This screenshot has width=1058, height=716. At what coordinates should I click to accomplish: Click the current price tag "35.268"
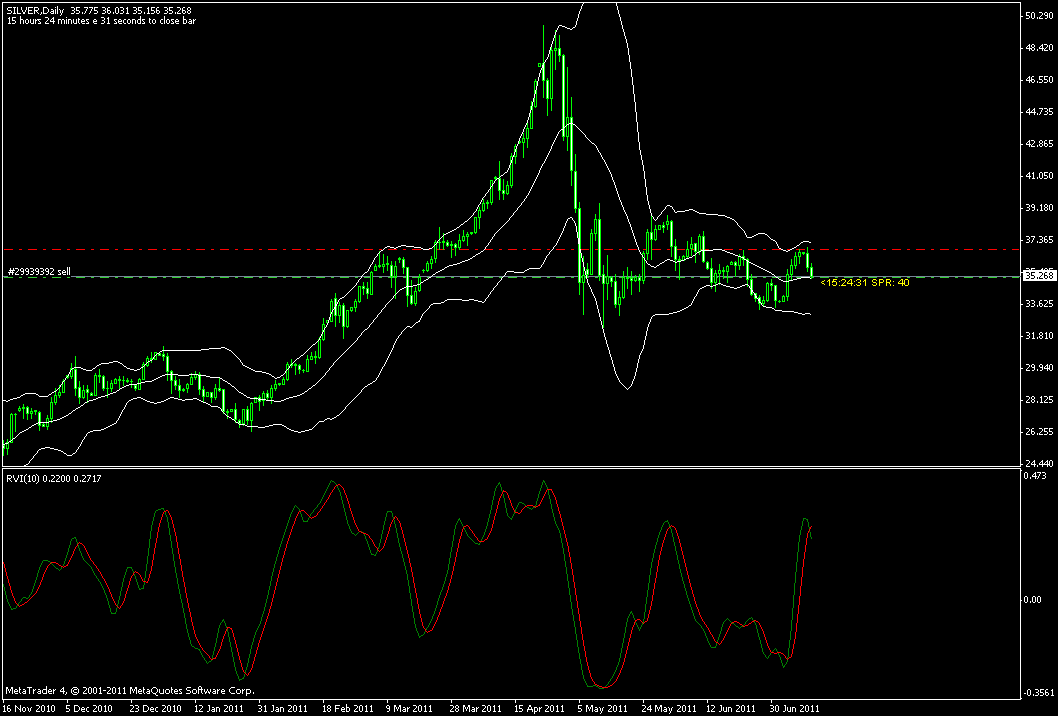coord(1038,276)
